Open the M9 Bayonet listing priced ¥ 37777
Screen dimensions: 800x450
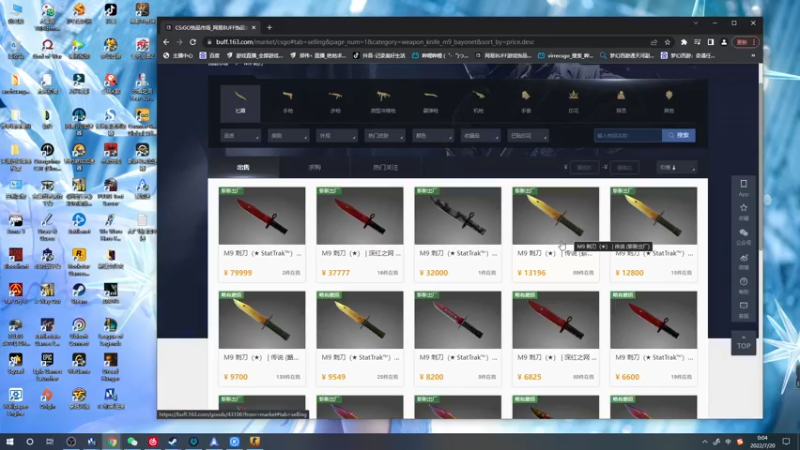click(360, 234)
